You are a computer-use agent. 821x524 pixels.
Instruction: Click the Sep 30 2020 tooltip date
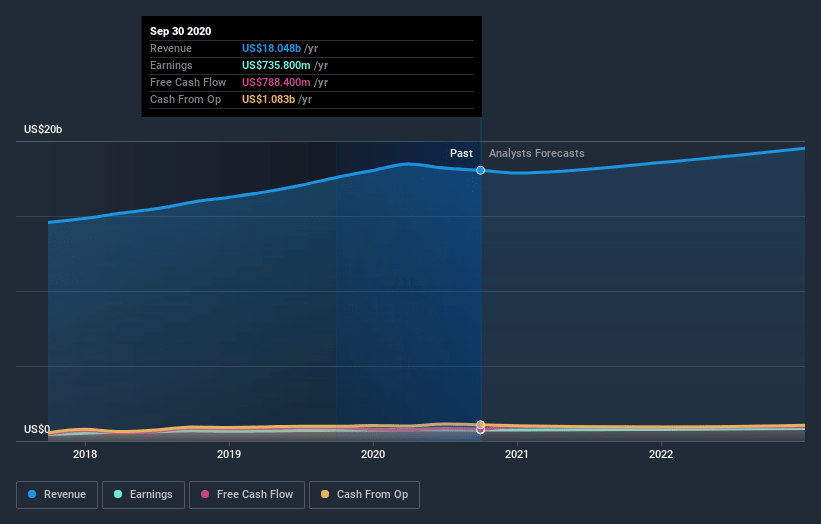pyautogui.click(x=181, y=31)
